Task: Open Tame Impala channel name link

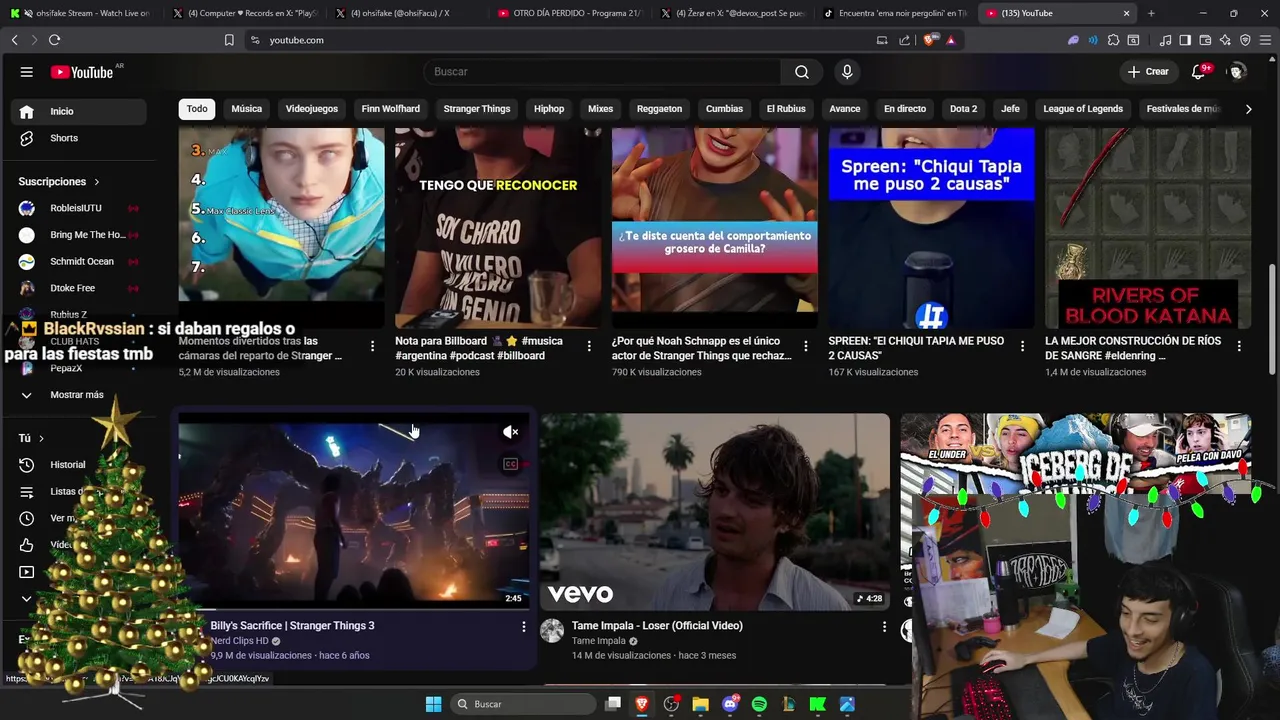Action: click(598, 641)
